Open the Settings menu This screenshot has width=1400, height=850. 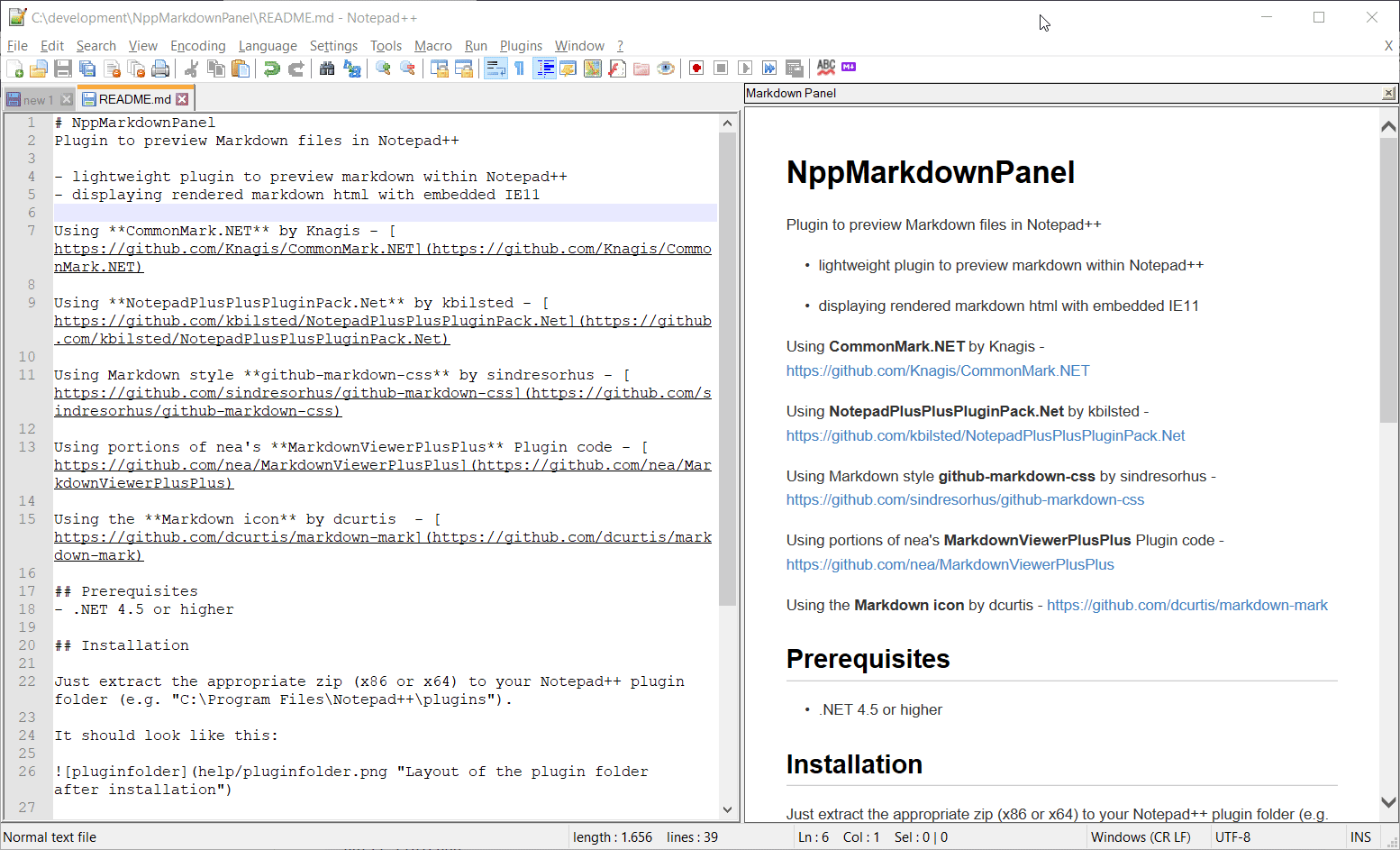click(333, 46)
